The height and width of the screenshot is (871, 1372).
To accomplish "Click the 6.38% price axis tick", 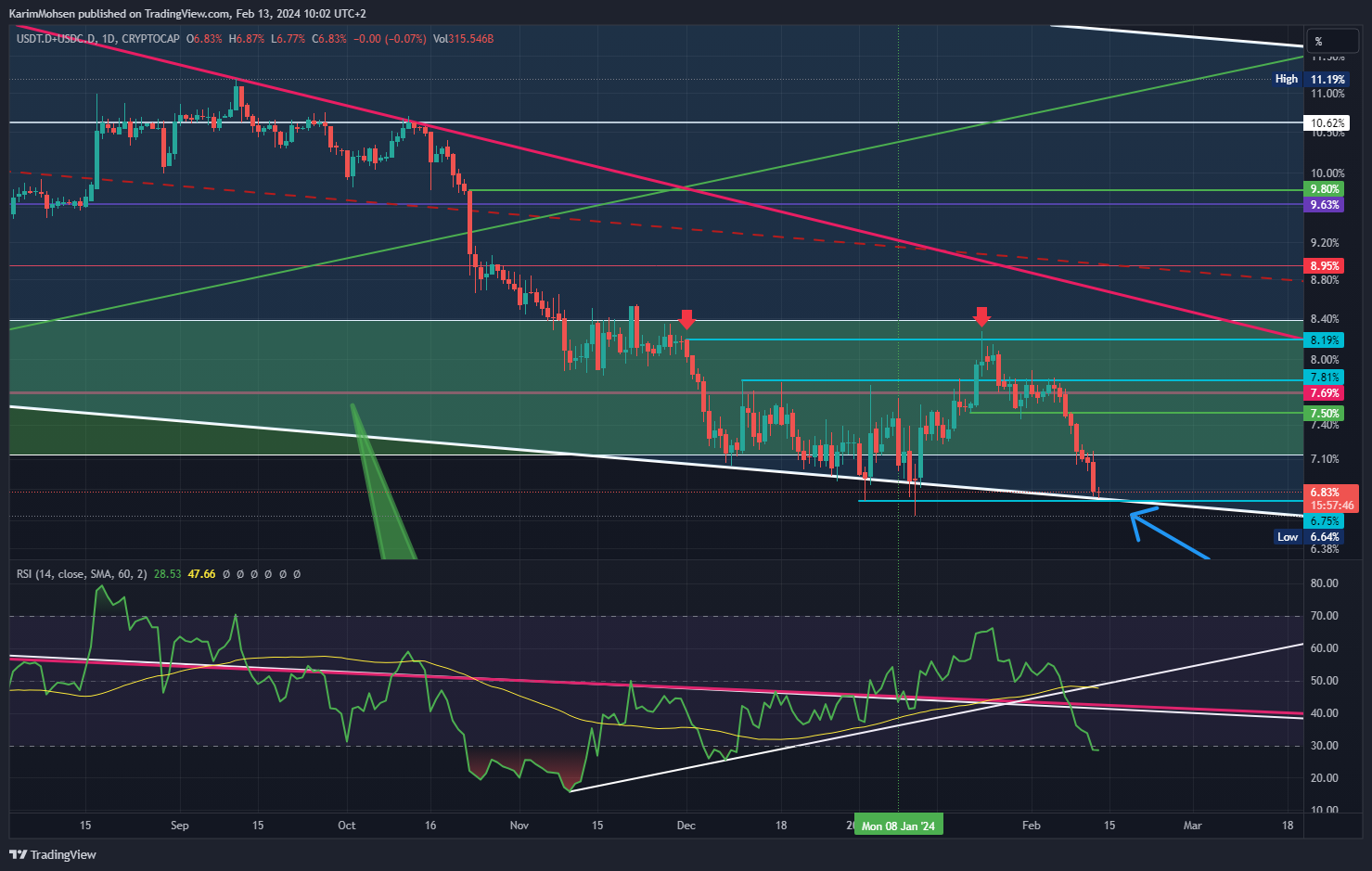I will (1325, 549).
